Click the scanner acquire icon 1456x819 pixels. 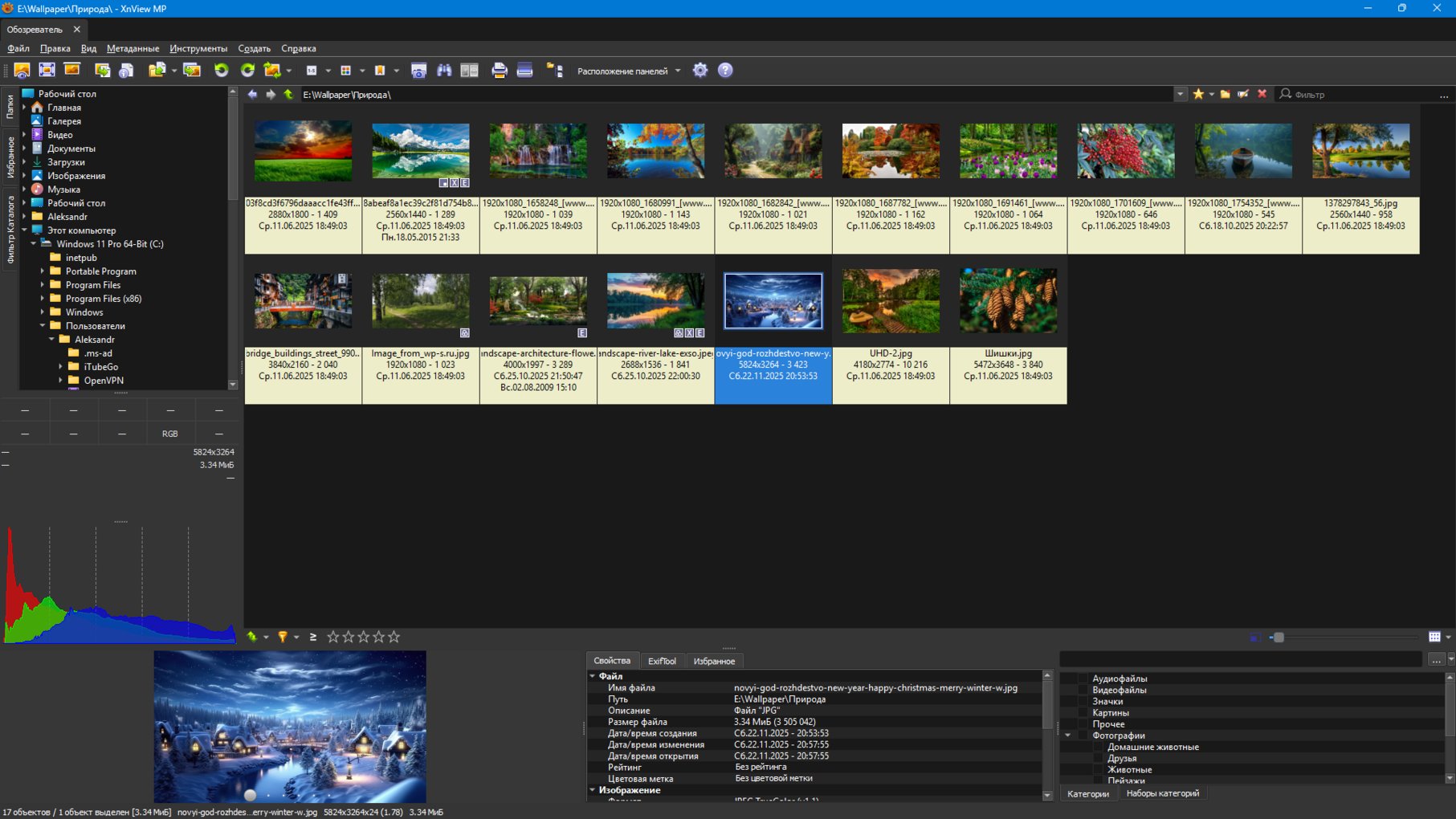point(524,71)
